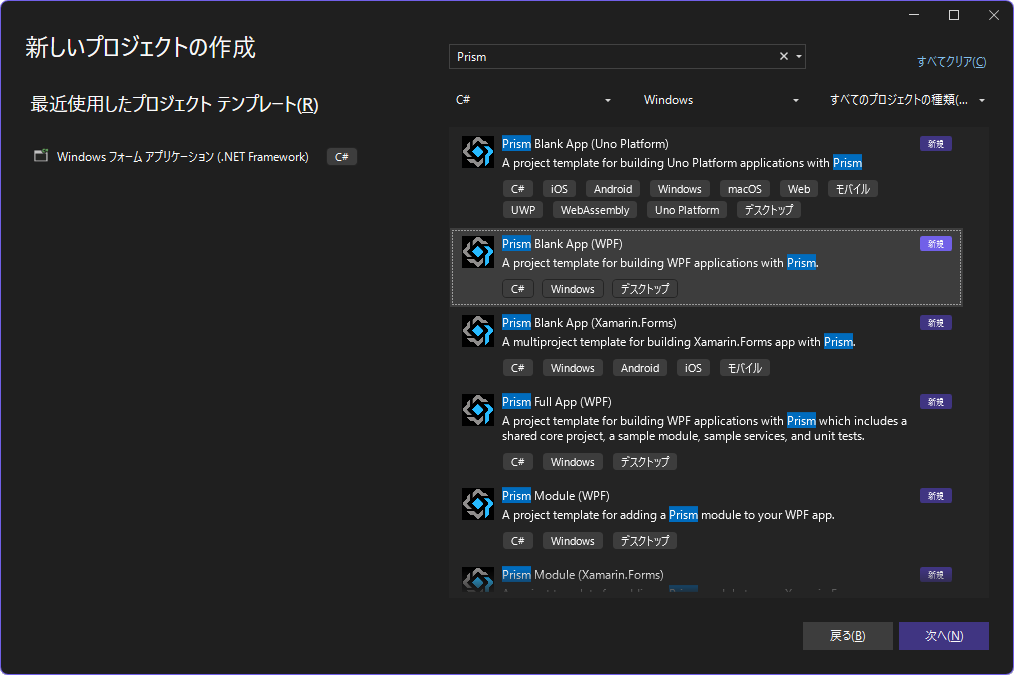The image size is (1014, 675).
Task: Click the Prism Blank App (Uno Platform) icon
Action: [x=478, y=152]
